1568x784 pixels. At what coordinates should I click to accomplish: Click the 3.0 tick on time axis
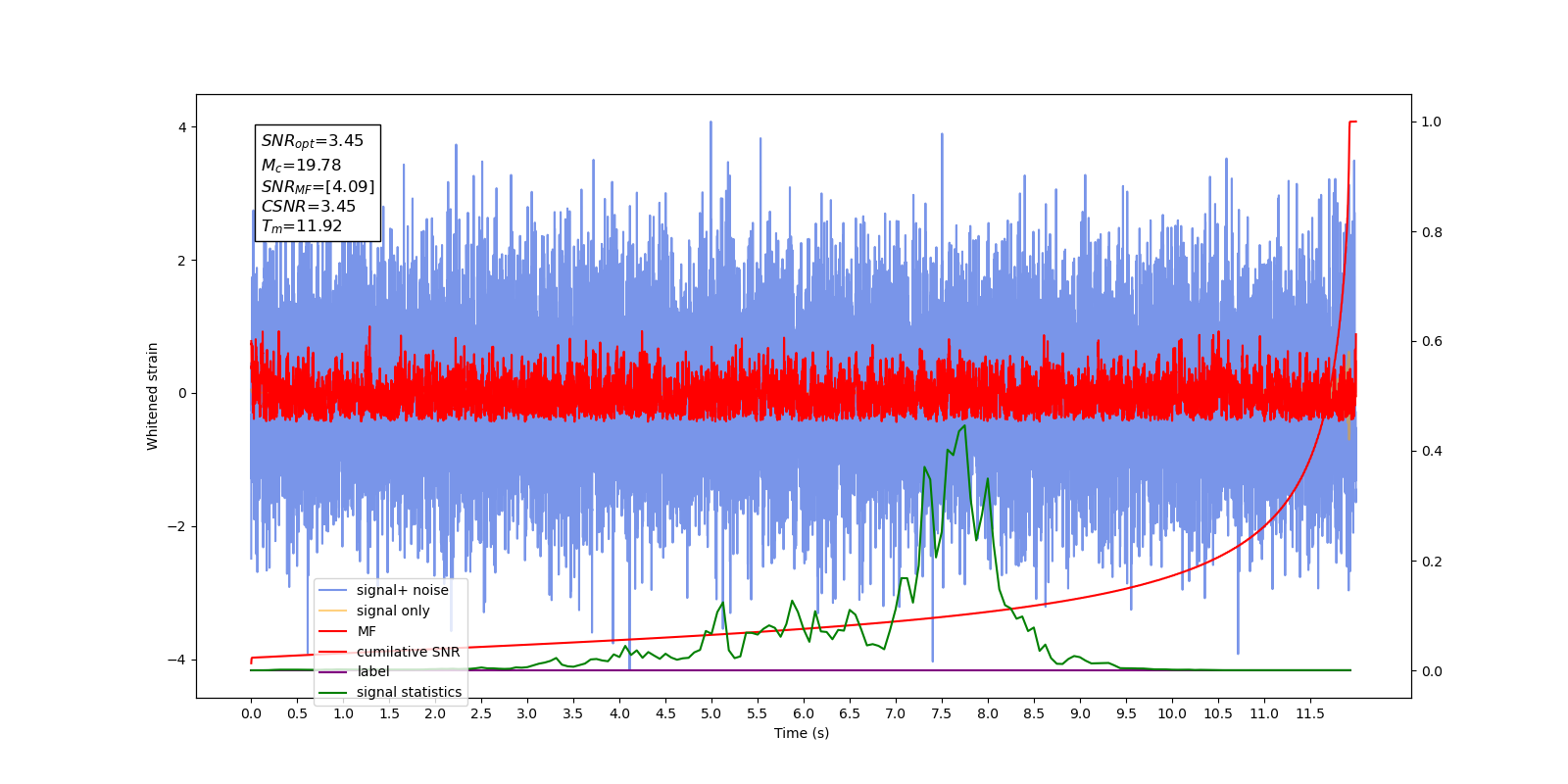(x=527, y=713)
